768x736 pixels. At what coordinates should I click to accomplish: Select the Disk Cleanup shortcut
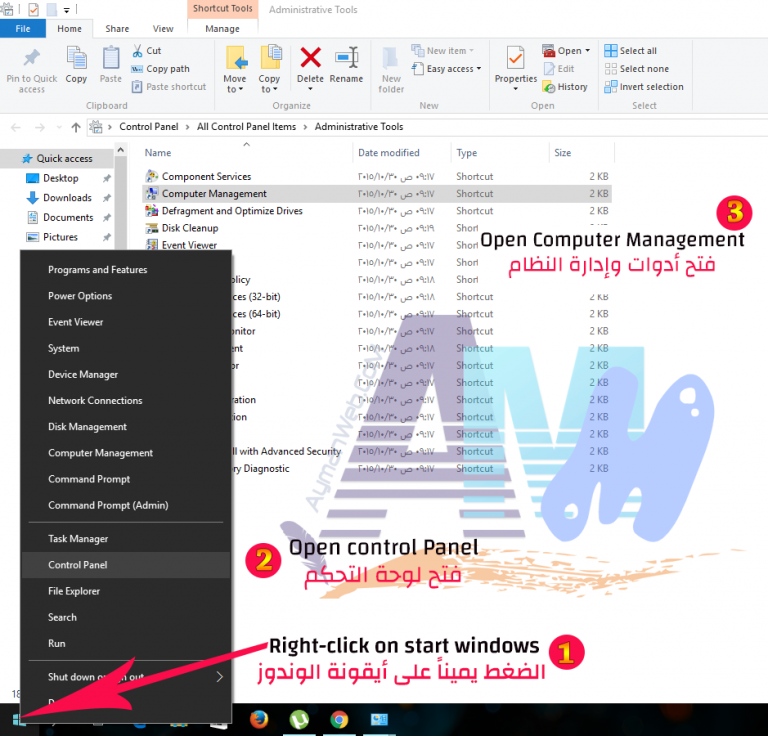190,228
